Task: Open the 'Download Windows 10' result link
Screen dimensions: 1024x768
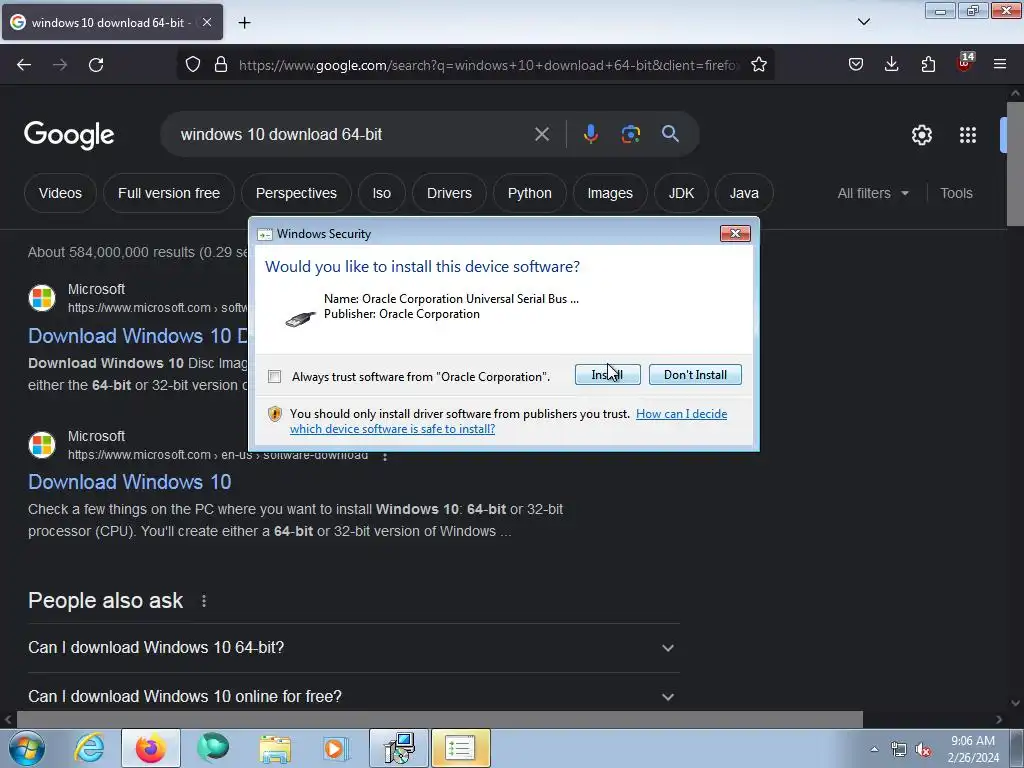Action: [129, 482]
